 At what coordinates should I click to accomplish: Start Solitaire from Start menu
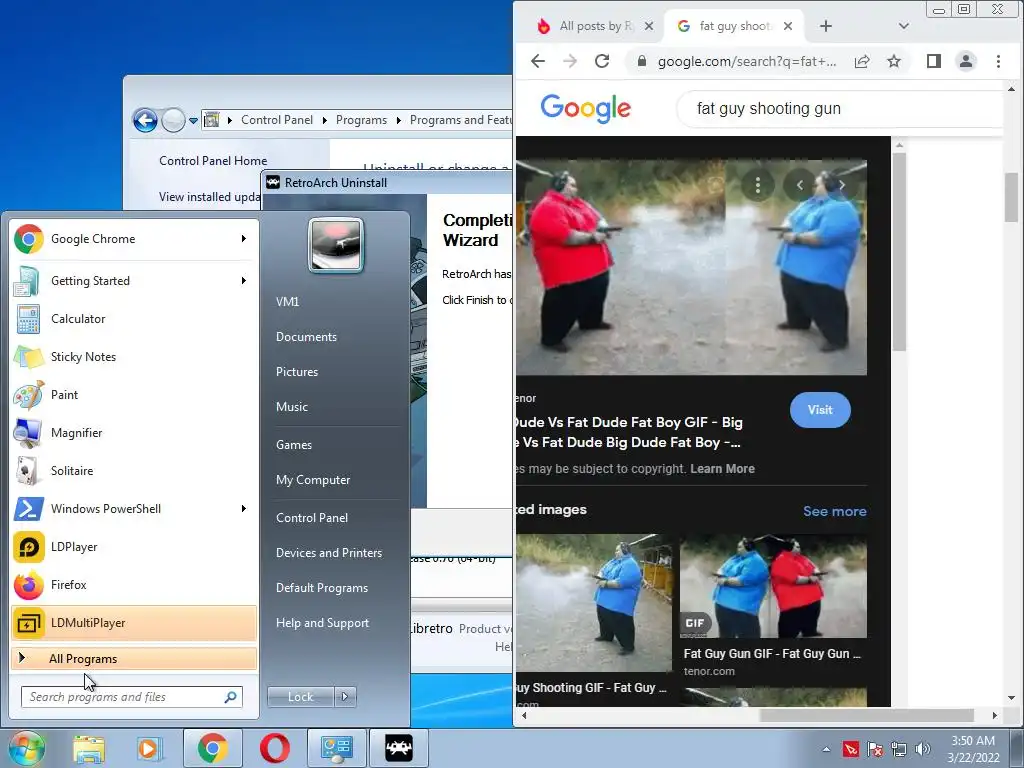click(134, 471)
